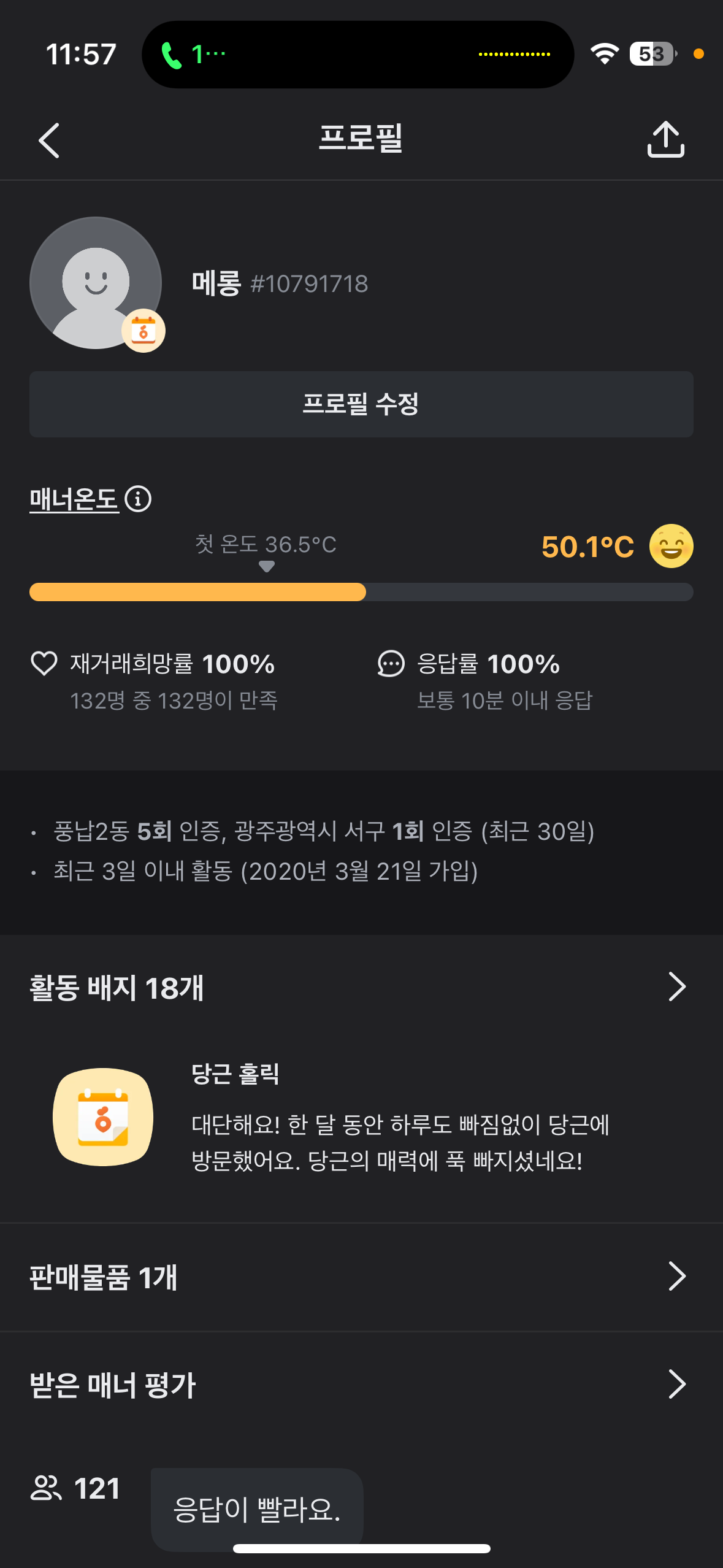Screen dimensions: 723x1568
Task: Expand the 판매물품 1개 chevron
Action: coord(676,1277)
